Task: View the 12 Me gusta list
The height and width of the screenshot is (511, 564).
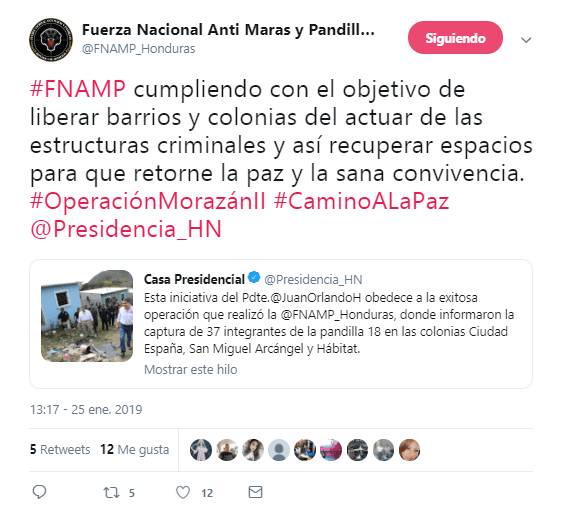Action: click(135, 449)
